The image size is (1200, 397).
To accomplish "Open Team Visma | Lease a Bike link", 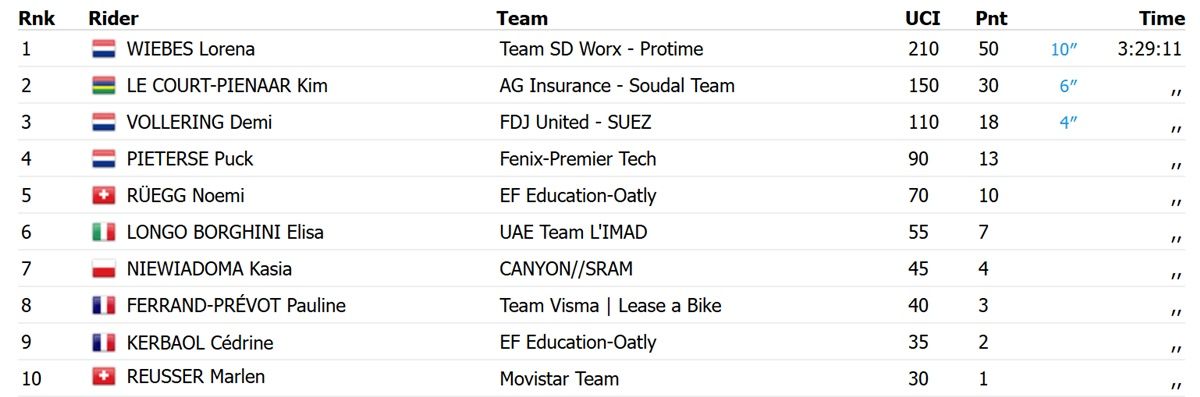I will tap(610, 306).
